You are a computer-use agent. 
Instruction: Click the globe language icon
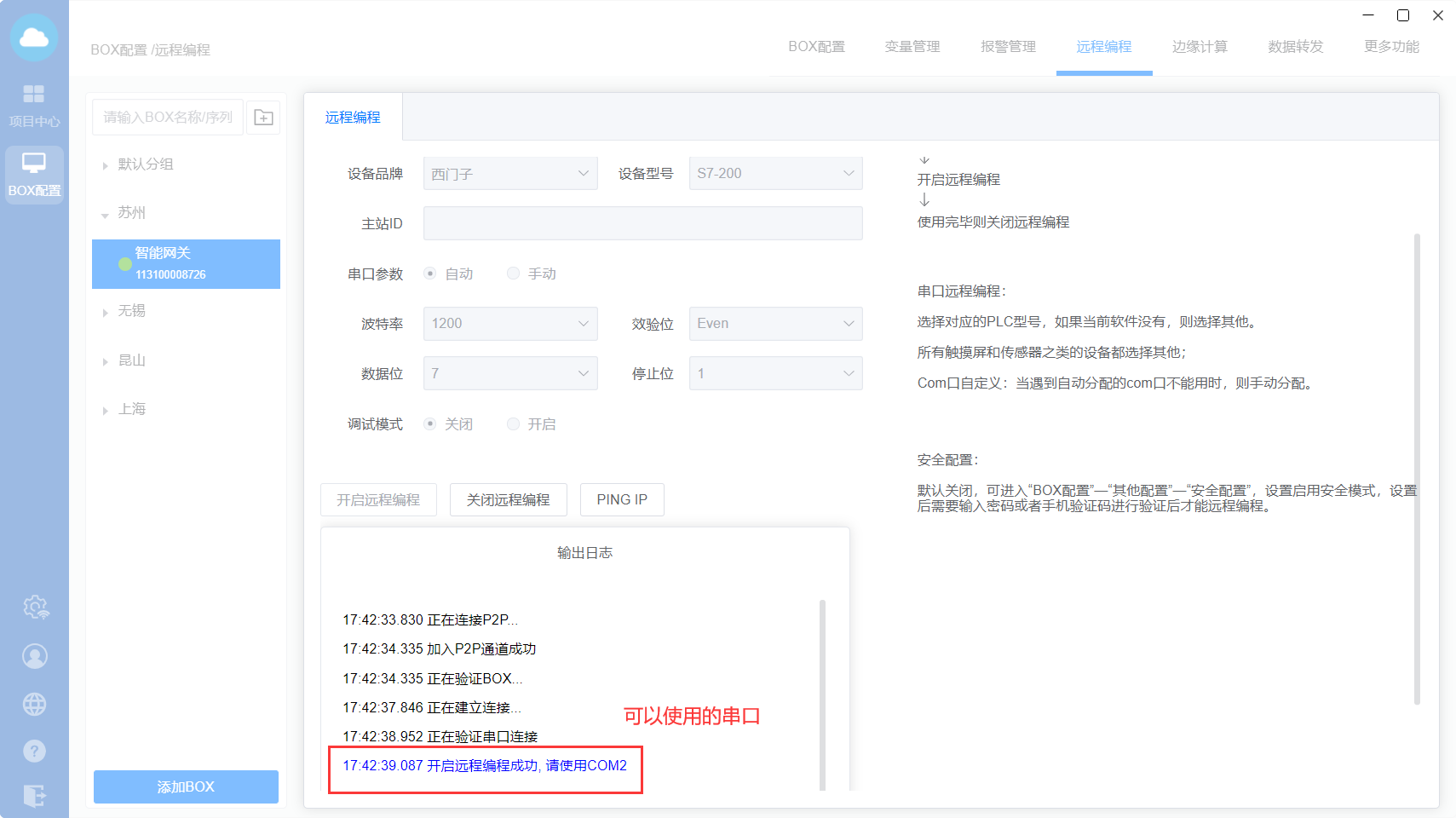tap(35, 705)
